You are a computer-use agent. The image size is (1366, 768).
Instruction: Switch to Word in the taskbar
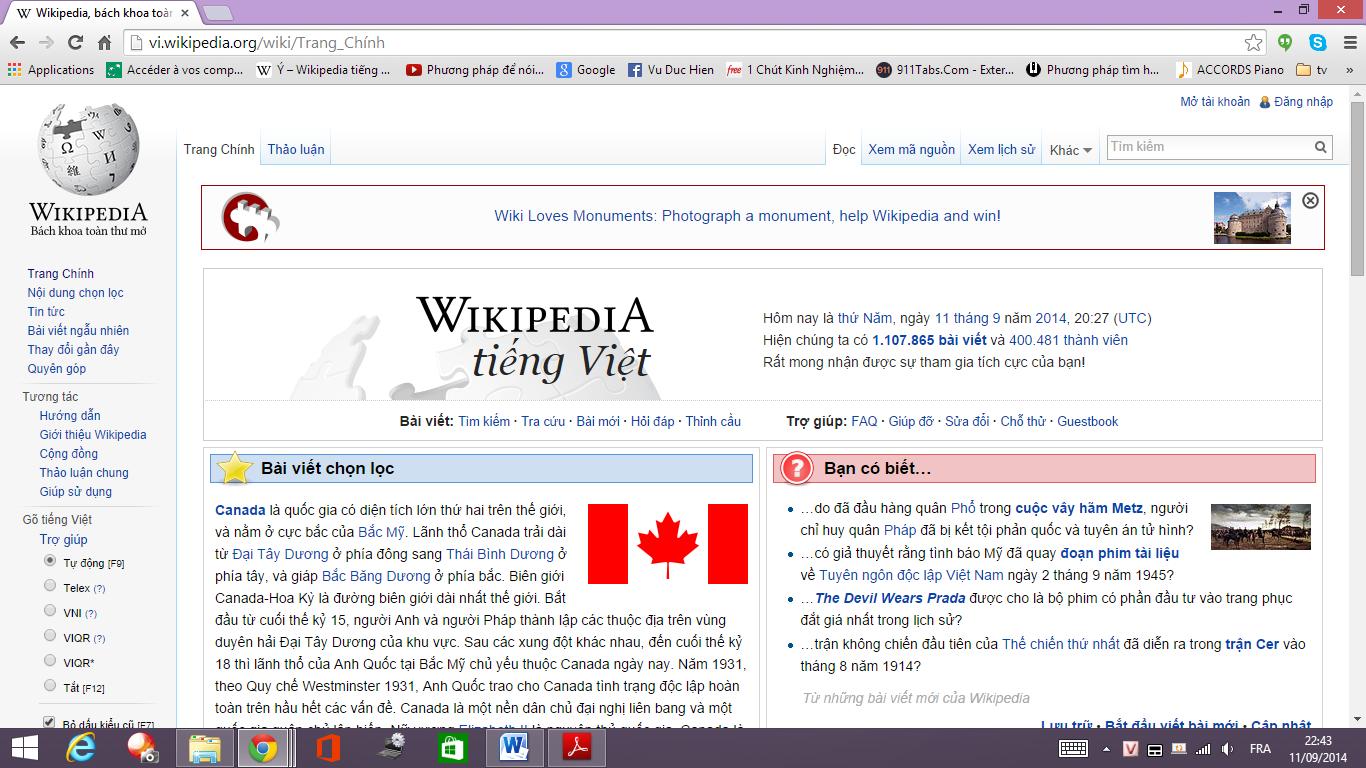click(x=514, y=748)
